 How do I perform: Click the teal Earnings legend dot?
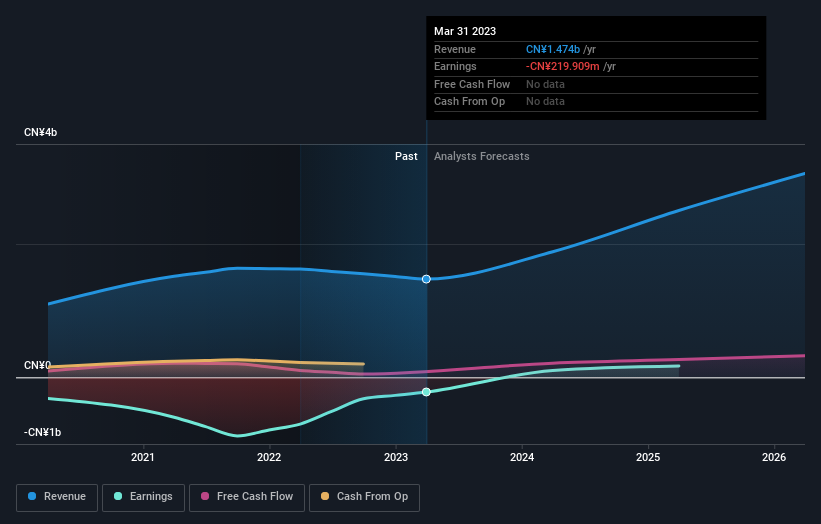[x=118, y=496]
